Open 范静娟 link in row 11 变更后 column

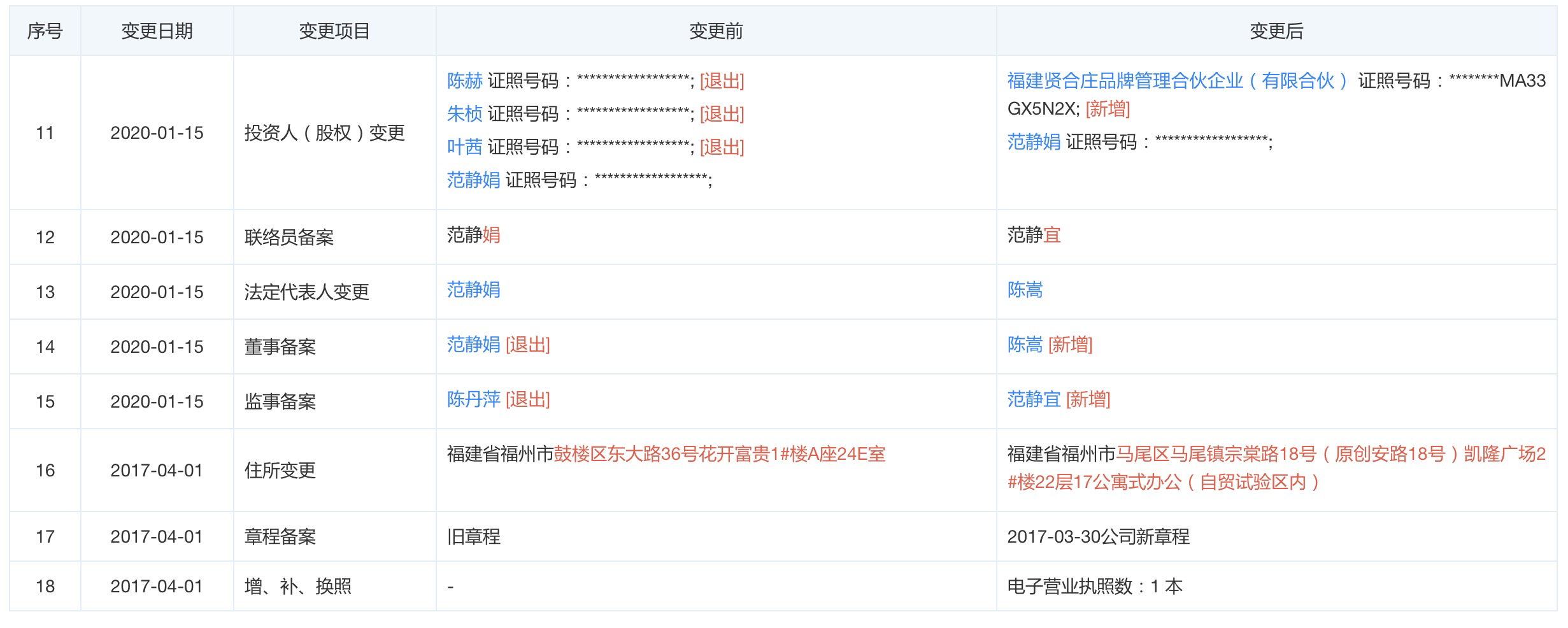pos(1034,142)
